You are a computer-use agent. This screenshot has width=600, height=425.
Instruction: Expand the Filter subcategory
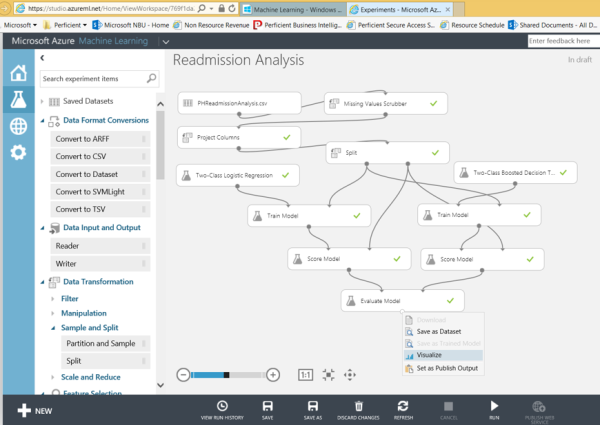click(53, 299)
